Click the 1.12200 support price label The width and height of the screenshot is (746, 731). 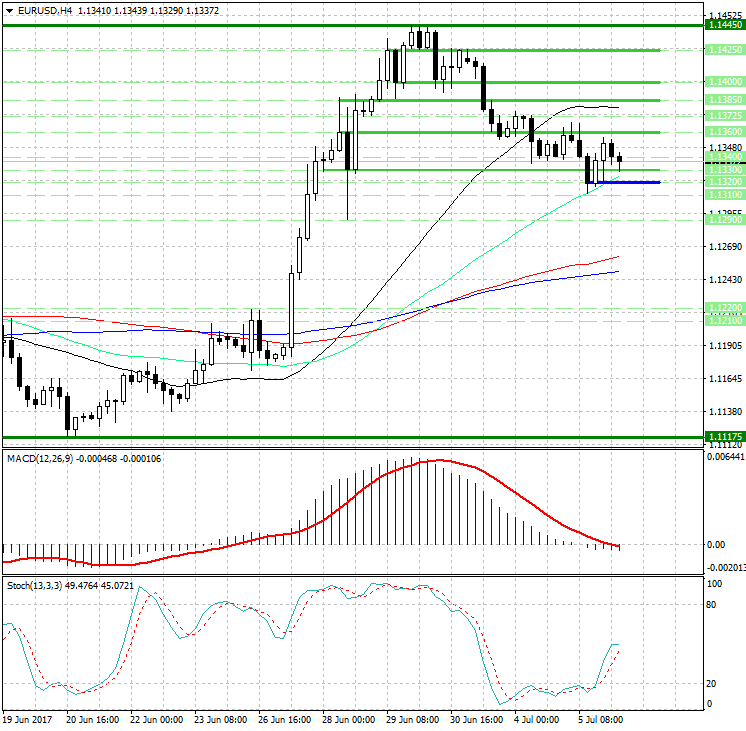coord(723,308)
